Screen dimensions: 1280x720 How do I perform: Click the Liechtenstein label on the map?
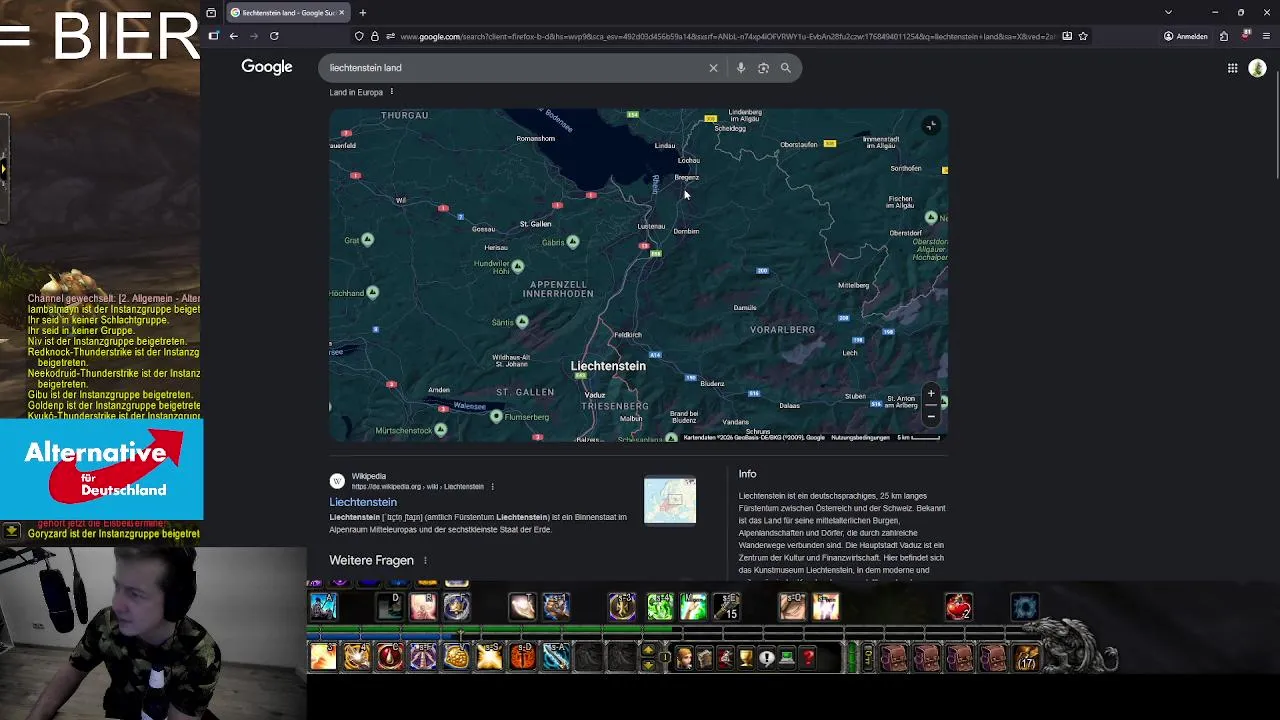[x=608, y=366]
